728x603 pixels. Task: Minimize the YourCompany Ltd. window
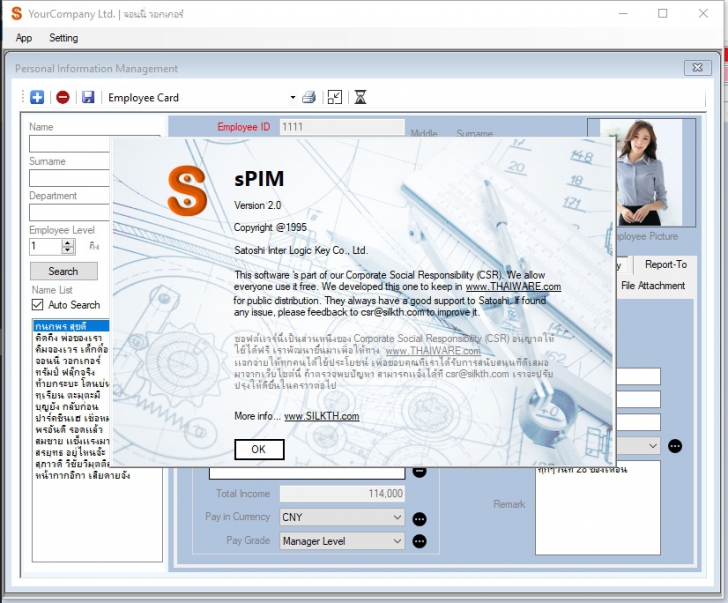coord(623,13)
